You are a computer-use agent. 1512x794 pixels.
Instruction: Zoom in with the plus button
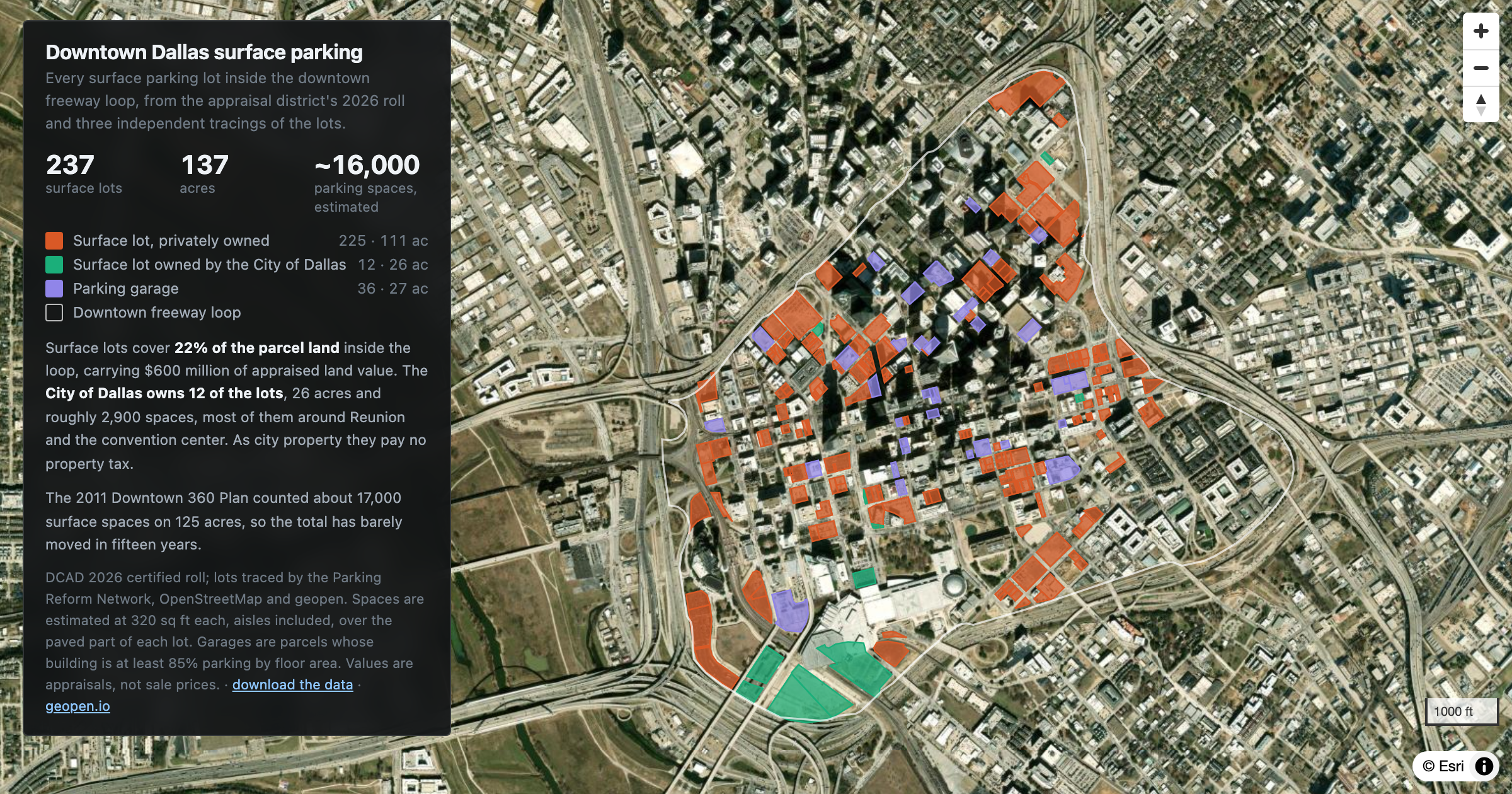[x=1480, y=31]
